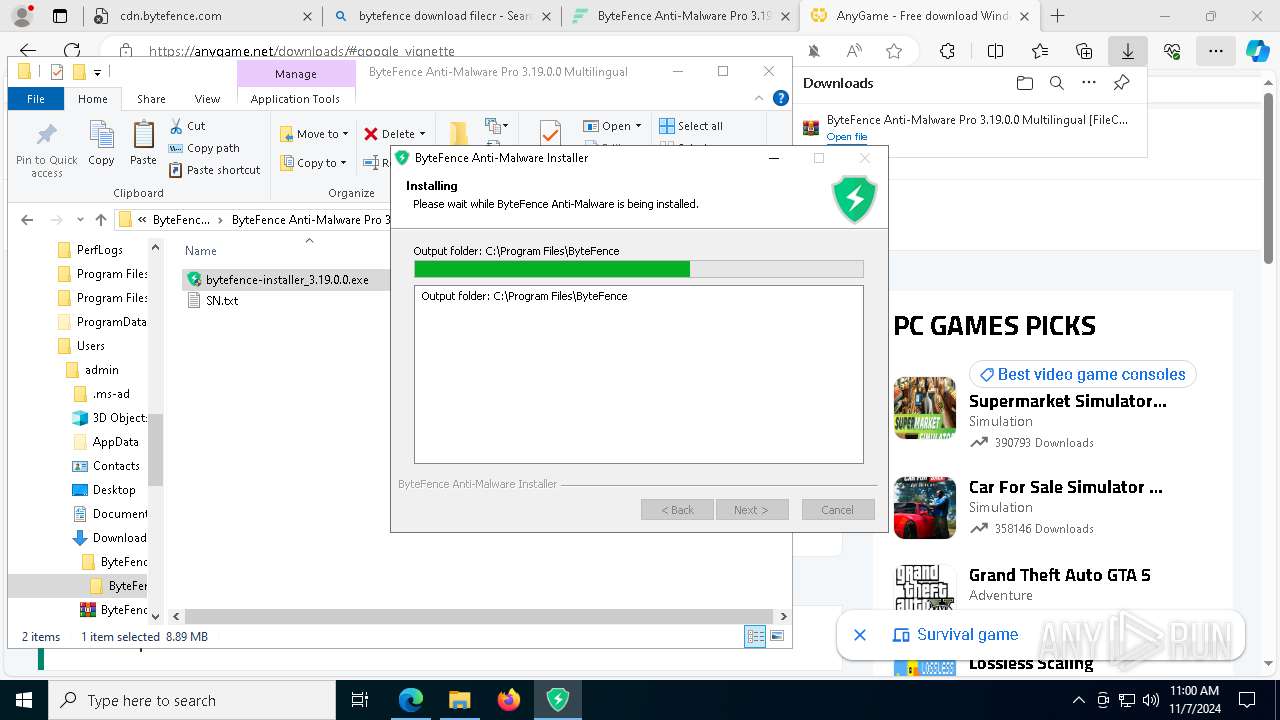Open recent locations dropdown in Explorer
This screenshot has height=720, width=1280.
click(80, 220)
